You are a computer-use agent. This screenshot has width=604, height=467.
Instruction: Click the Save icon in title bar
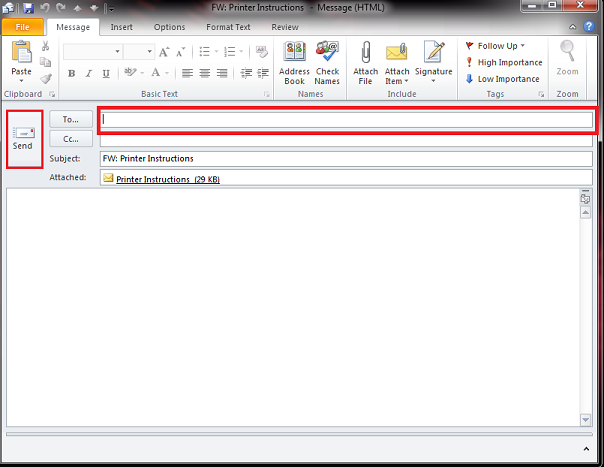[28, 8]
